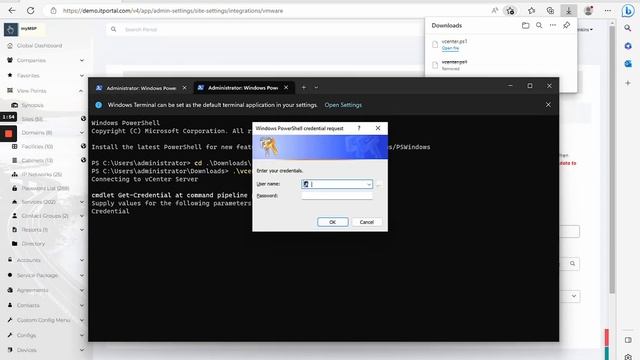Screen dimensions: 640x360
Task: Open the User name dropdown arrow
Action: click(369, 184)
